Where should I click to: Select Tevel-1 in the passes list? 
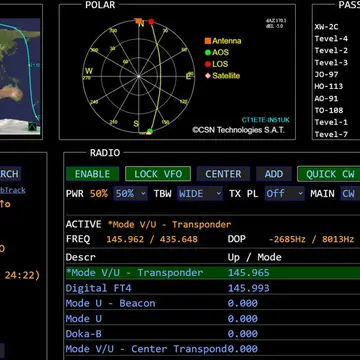331,122
